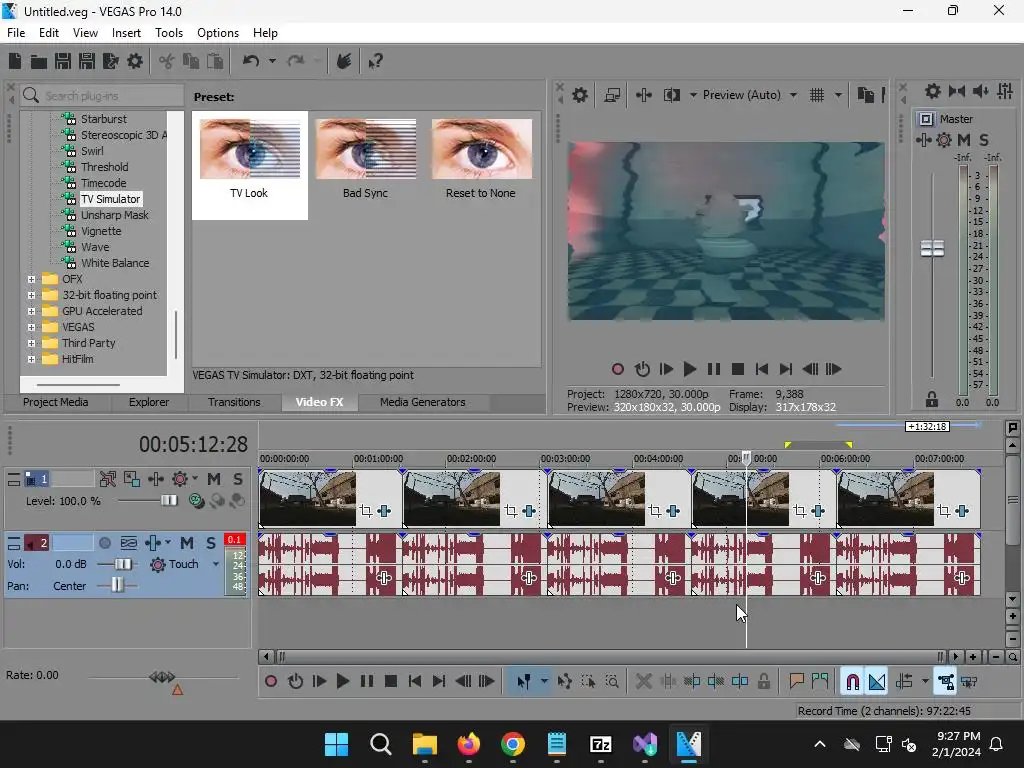Open Video Preview settings gear icon
This screenshot has height=768, width=1024.
(x=579, y=95)
